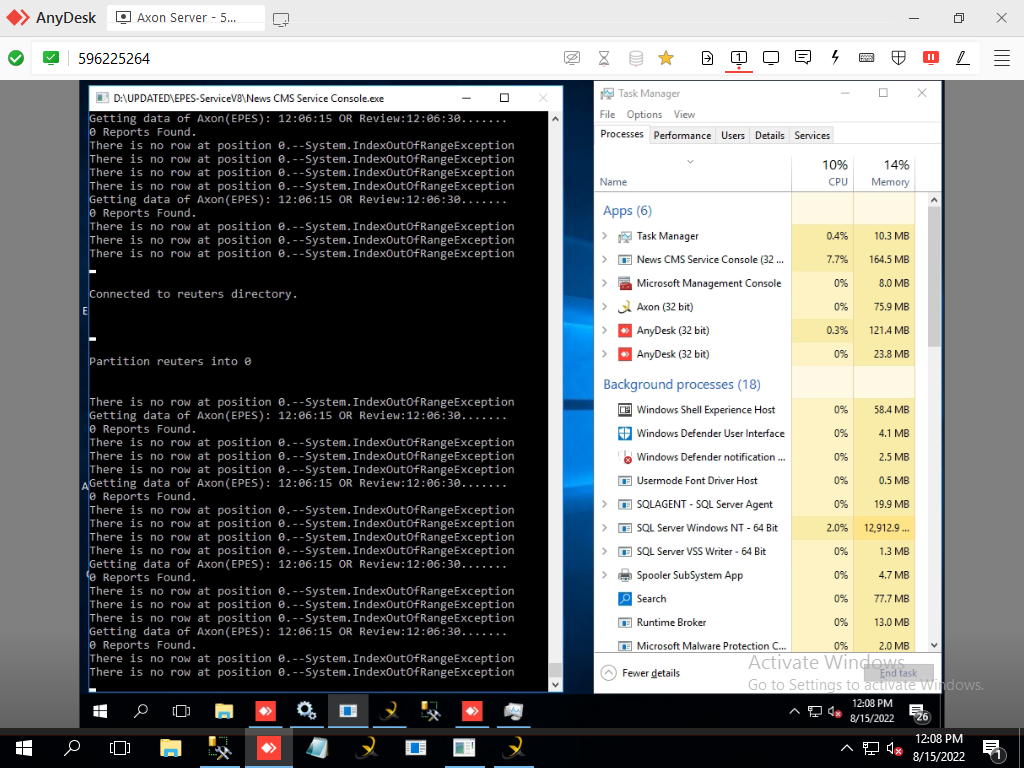Open the file transfer icon in AnyDesk toolbar
This screenshot has width=1024, height=768.
[707, 58]
